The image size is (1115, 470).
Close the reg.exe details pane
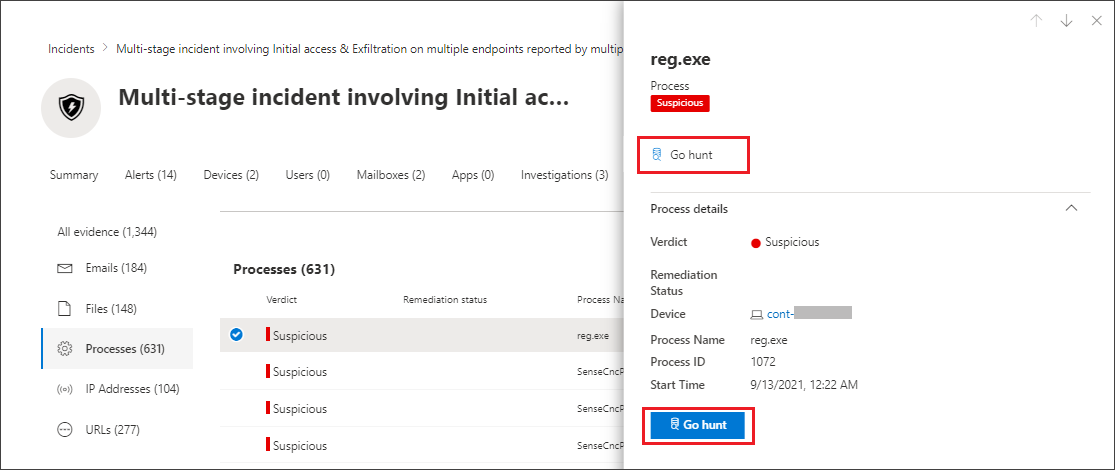(x=1097, y=21)
